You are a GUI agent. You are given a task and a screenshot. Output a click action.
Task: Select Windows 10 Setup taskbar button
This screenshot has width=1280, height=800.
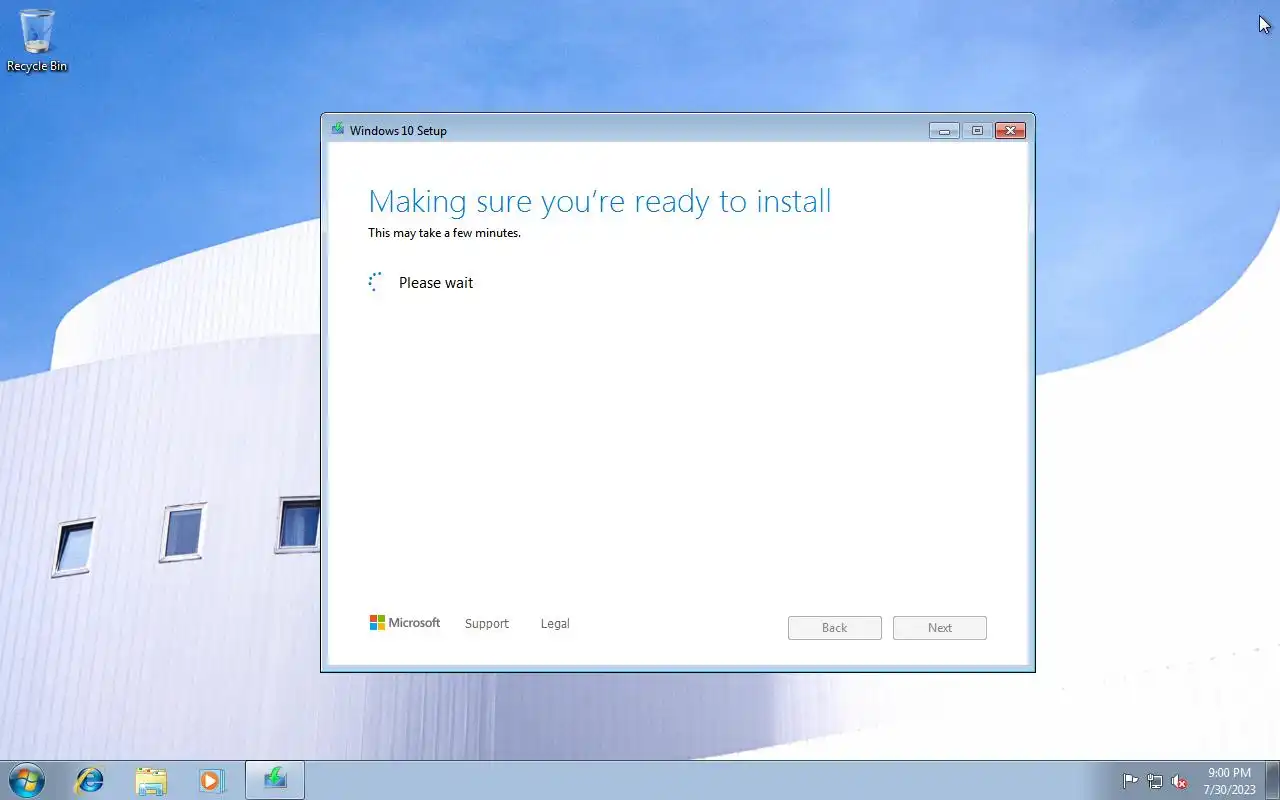(275, 780)
